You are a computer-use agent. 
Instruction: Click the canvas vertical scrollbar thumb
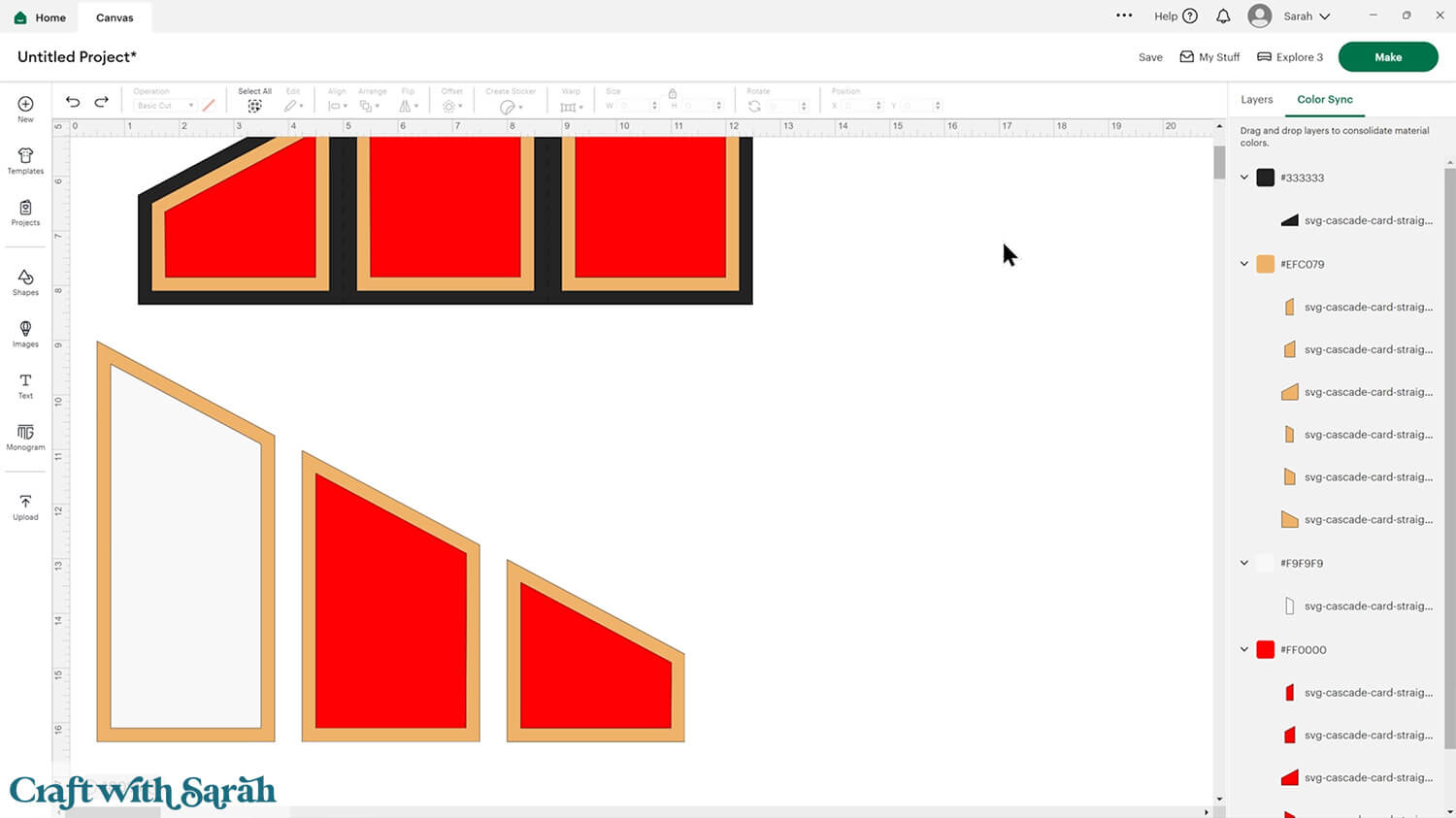(x=1219, y=161)
